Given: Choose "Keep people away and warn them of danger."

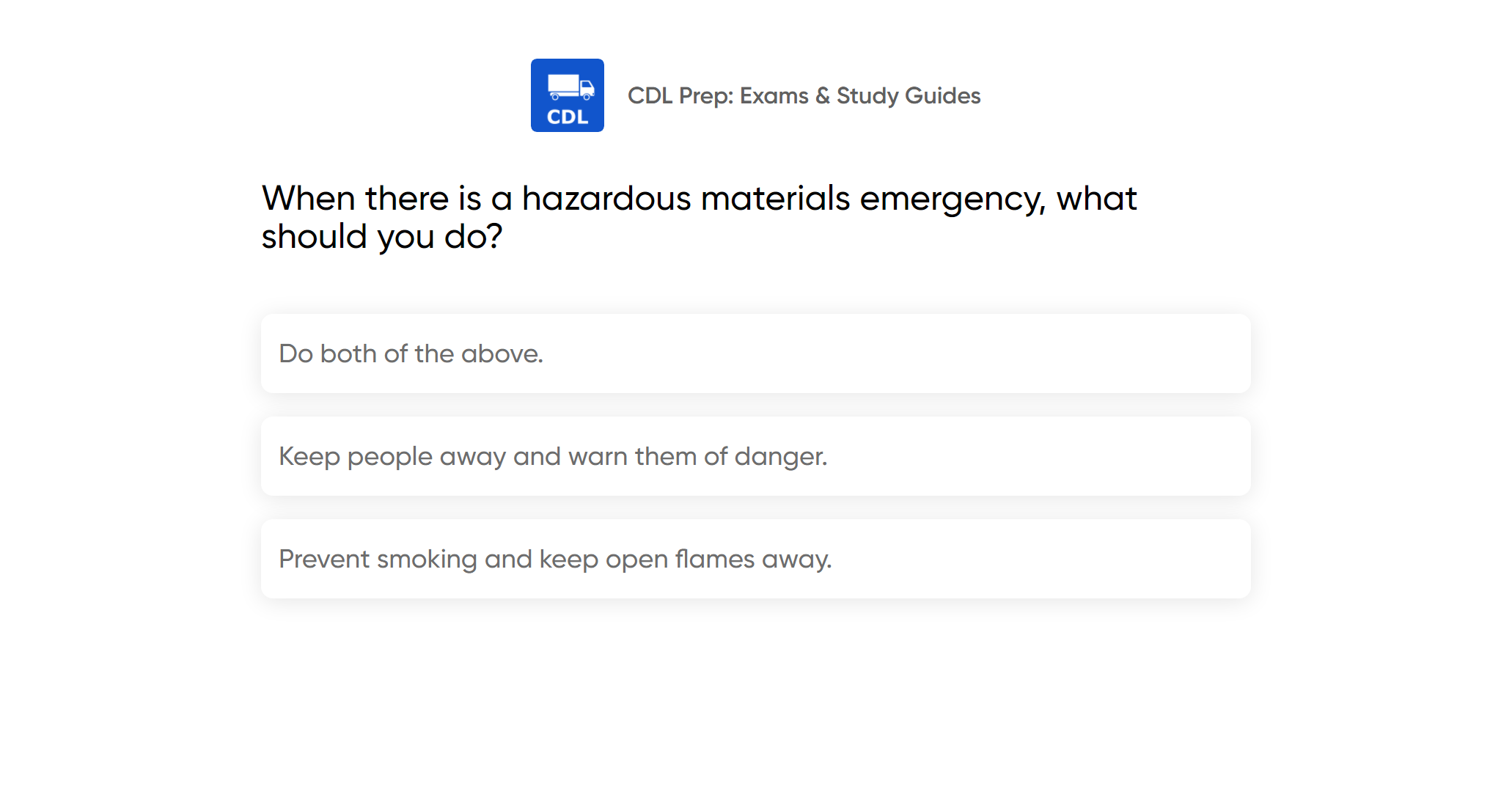Looking at the screenshot, I should point(553,456).
